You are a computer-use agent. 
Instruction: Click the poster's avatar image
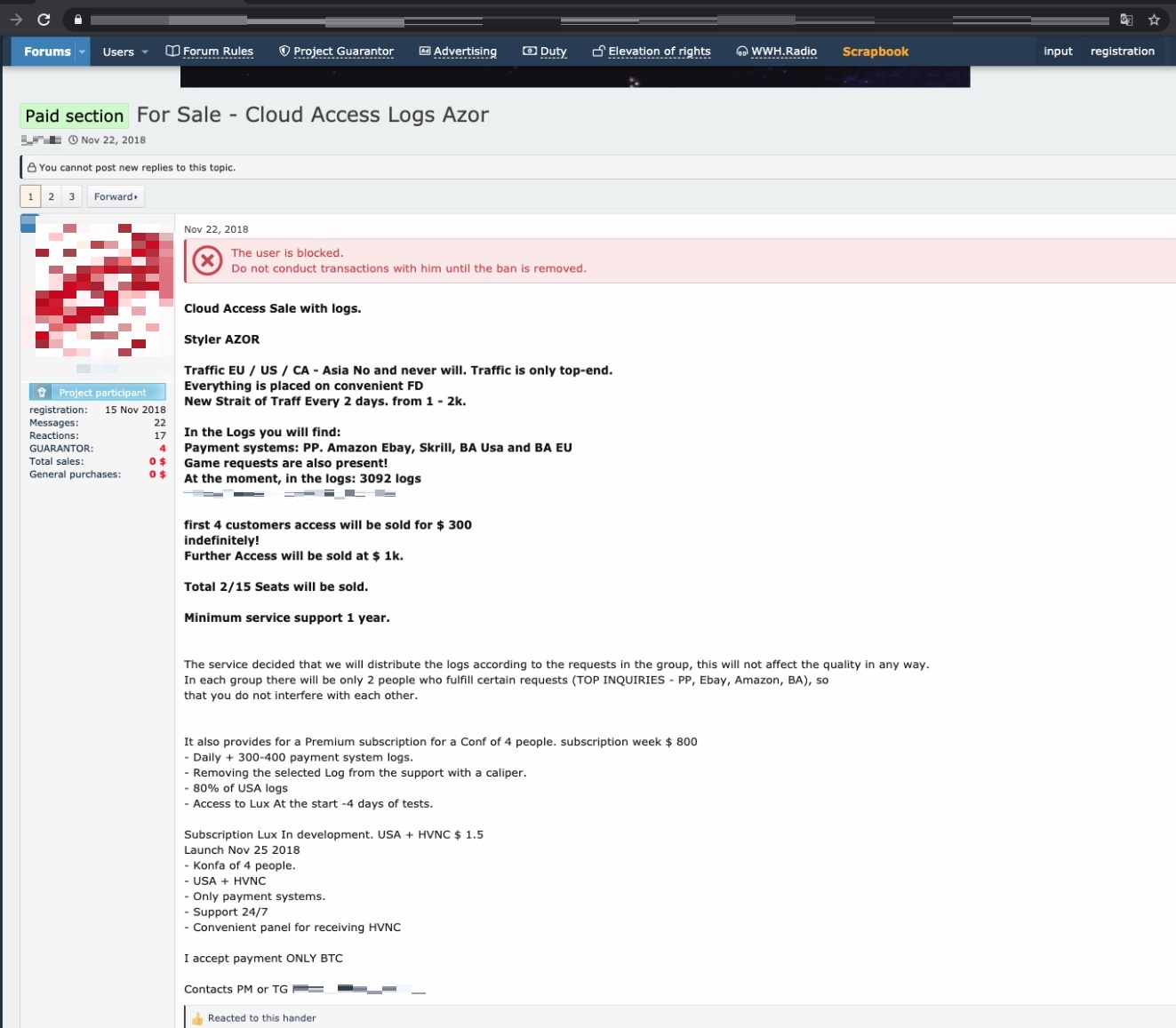pos(98,290)
